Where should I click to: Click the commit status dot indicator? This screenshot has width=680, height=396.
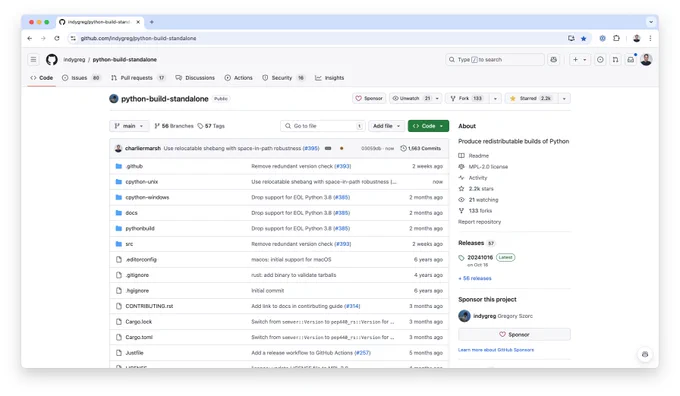click(342, 148)
